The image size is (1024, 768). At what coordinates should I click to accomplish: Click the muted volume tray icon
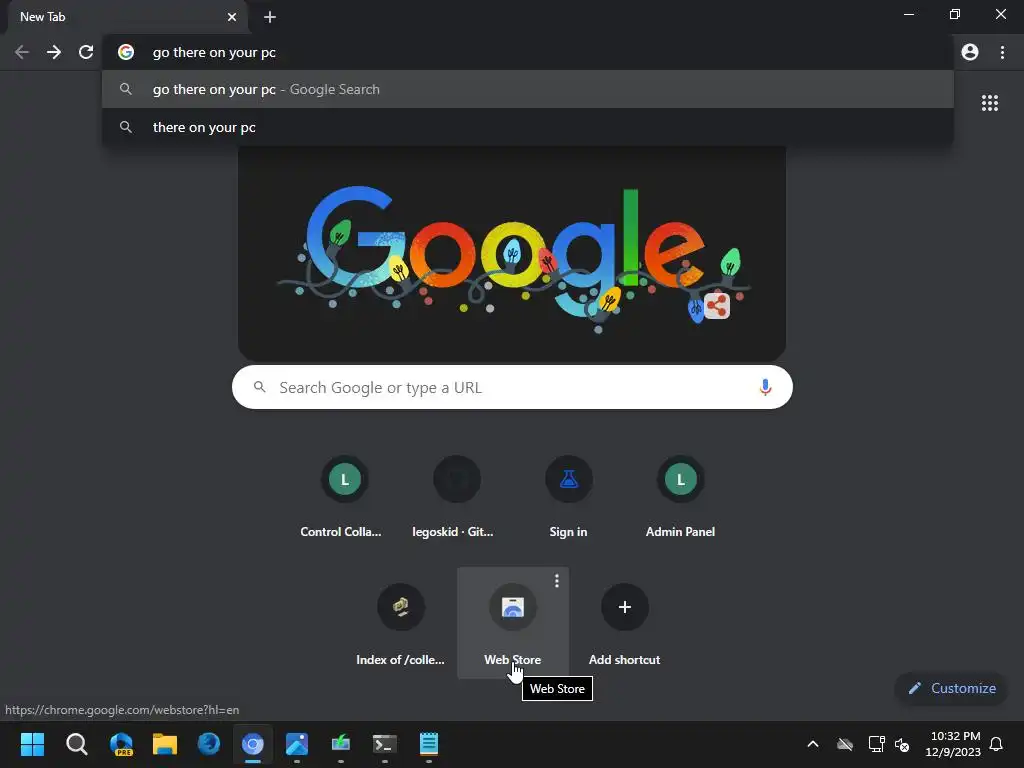[902, 744]
